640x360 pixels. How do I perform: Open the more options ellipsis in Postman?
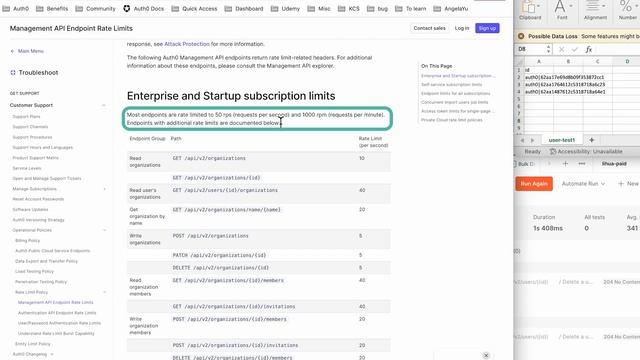(x=582, y=164)
